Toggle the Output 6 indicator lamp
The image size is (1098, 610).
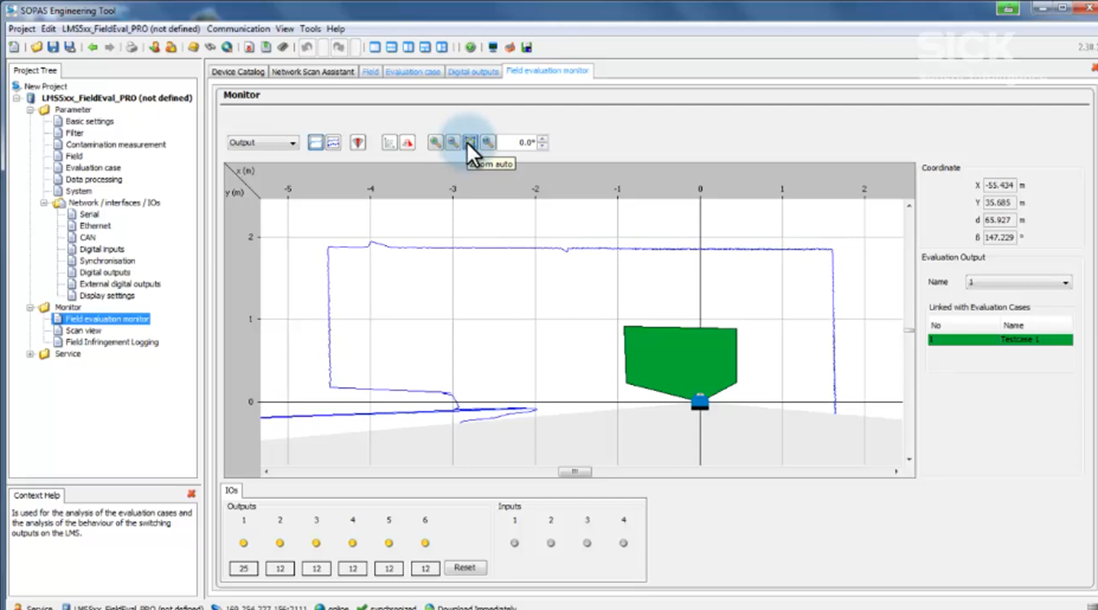coord(425,543)
